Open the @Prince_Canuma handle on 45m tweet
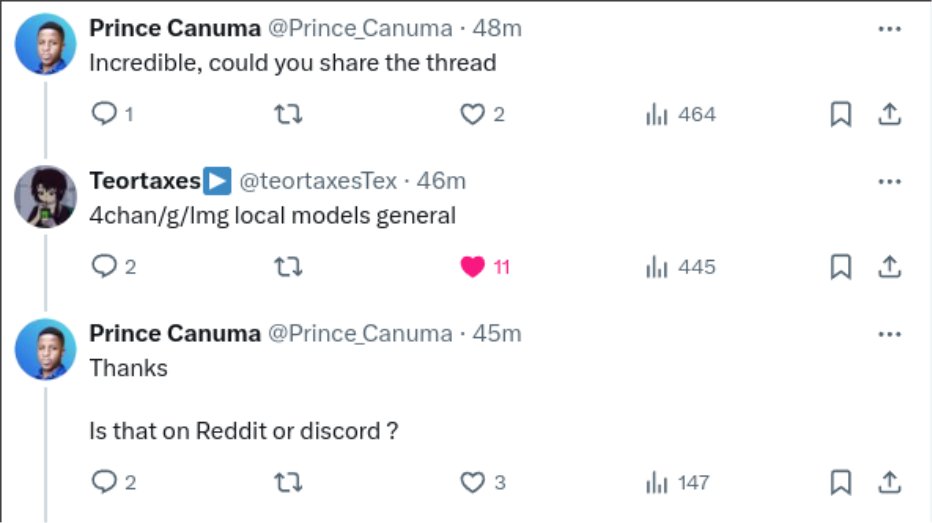This screenshot has width=932, height=523. click(360, 333)
